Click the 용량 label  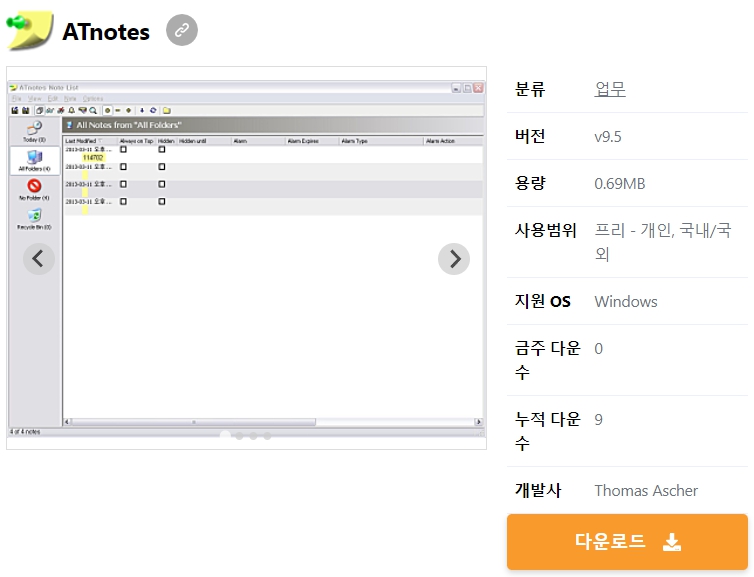(530, 183)
